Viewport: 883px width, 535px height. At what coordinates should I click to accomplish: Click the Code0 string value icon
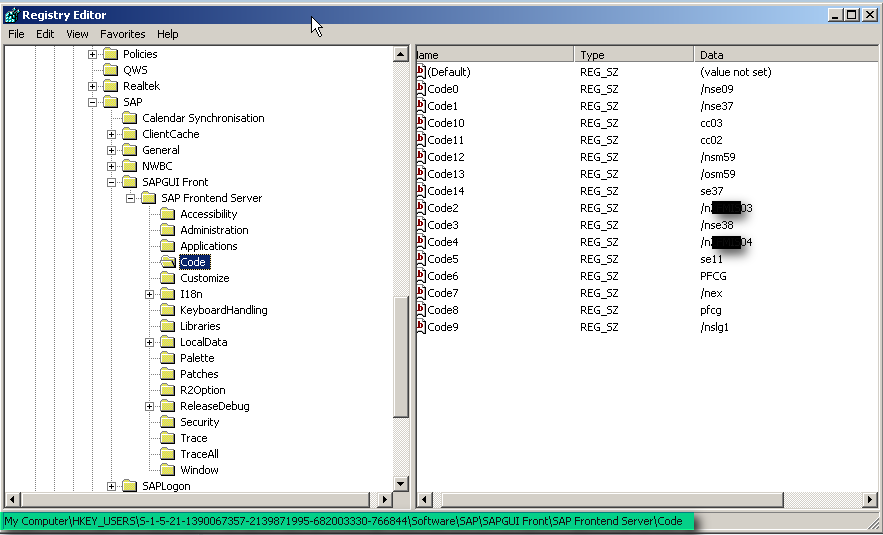pos(421,88)
